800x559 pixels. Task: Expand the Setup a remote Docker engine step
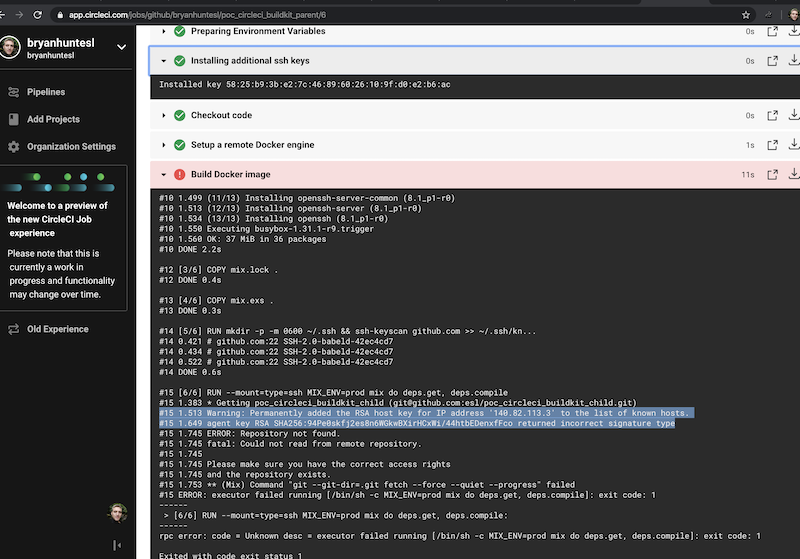pos(164,145)
